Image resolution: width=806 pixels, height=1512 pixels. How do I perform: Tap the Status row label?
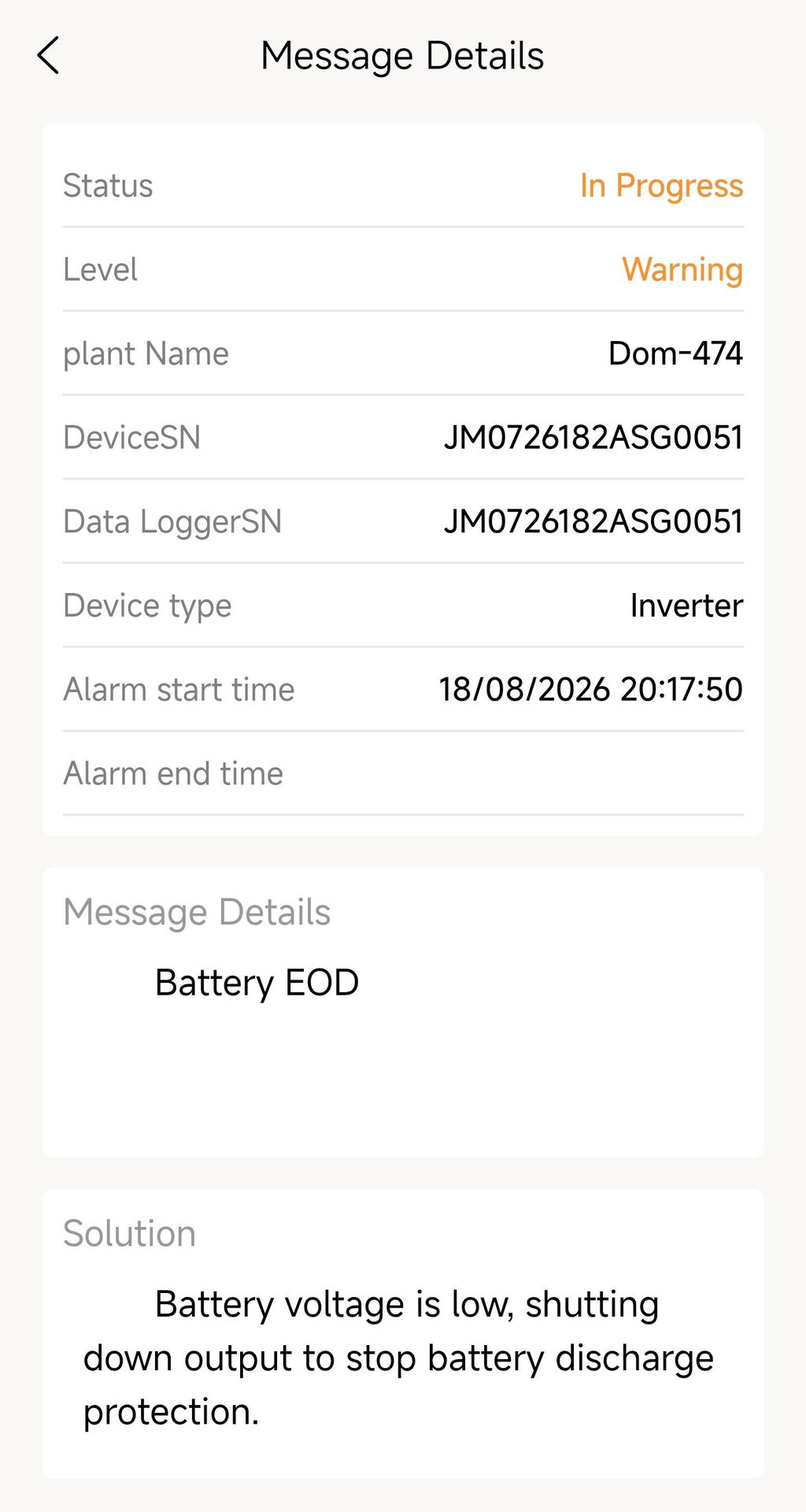click(108, 186)
